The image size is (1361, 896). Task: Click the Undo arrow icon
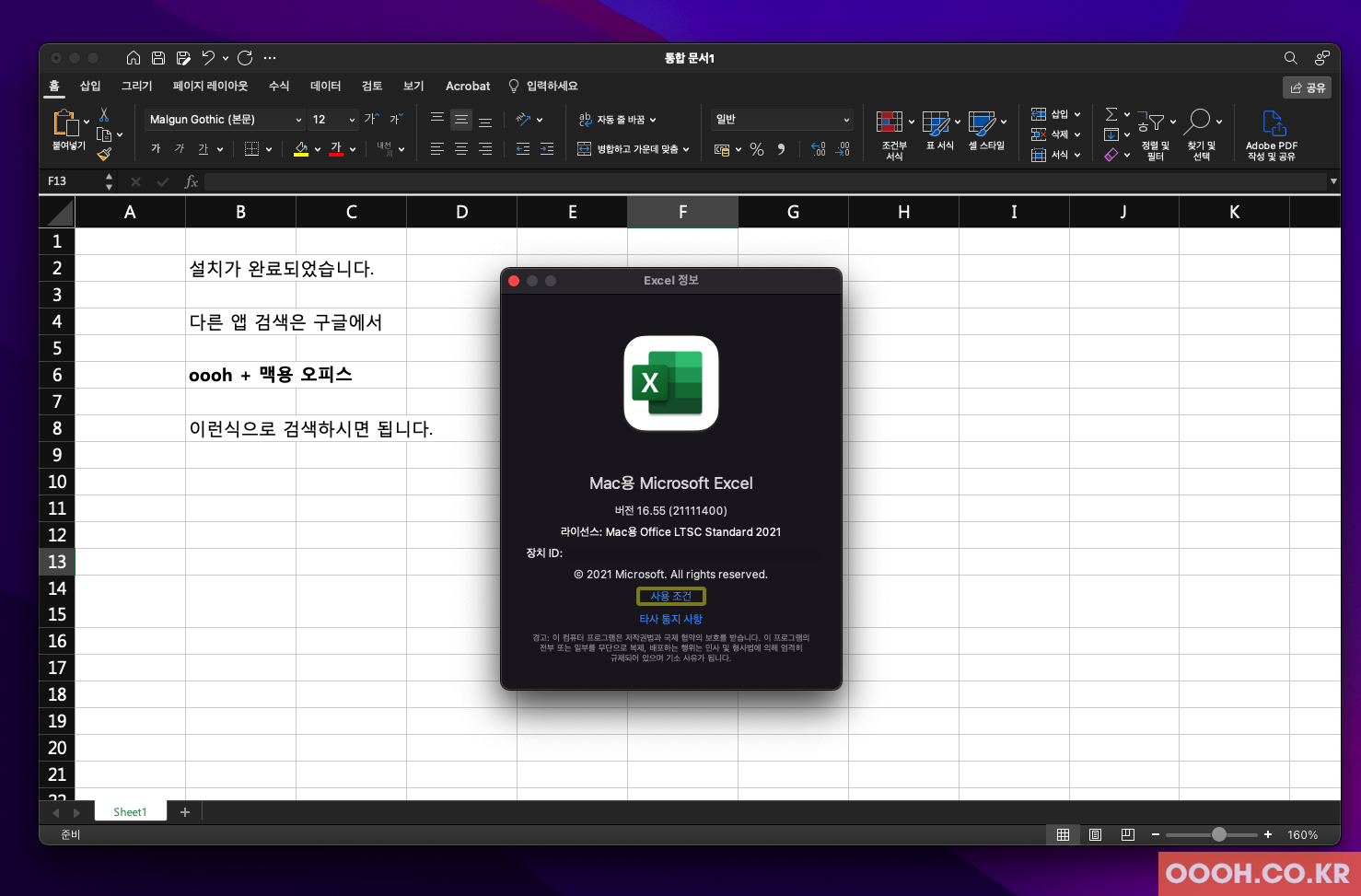click(209, 58)
